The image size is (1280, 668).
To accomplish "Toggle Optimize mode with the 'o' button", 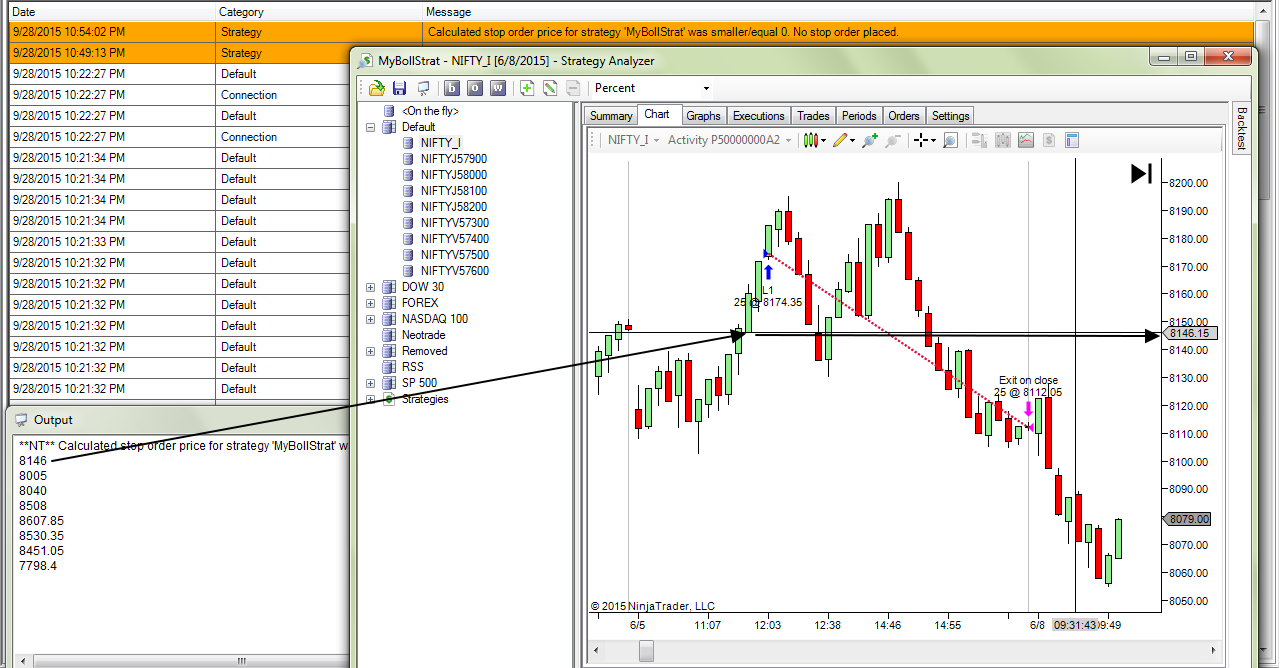I will pos(474,88).
